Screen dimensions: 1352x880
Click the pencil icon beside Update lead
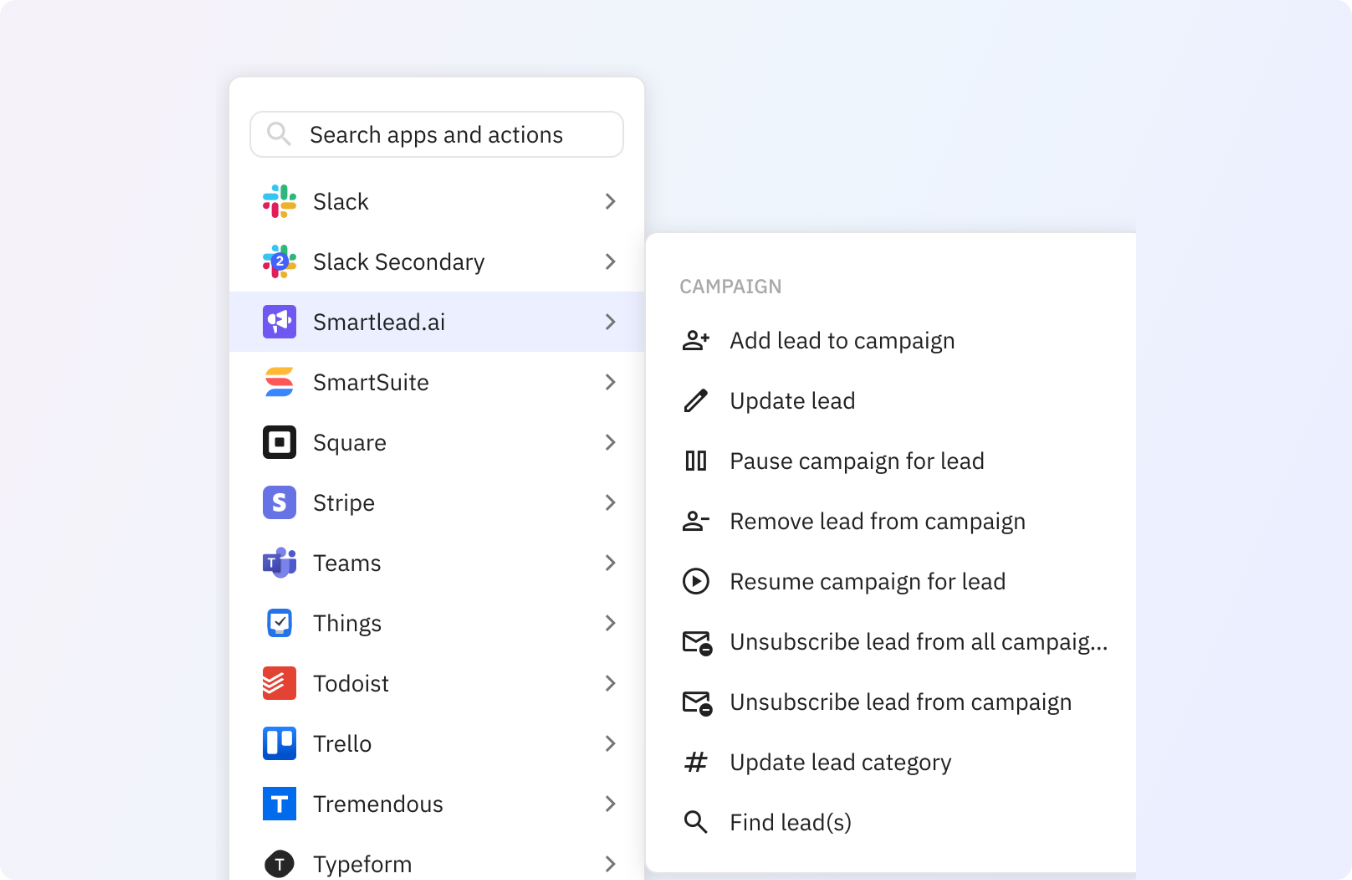pyautogui.click(x=695, y=401)
